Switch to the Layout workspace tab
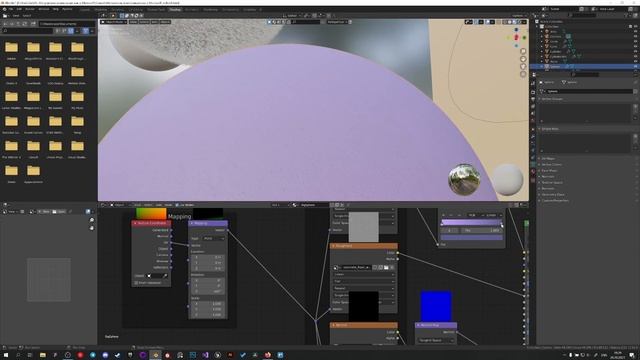The height and width of the screenshot is (360, 640). (85, 9)
